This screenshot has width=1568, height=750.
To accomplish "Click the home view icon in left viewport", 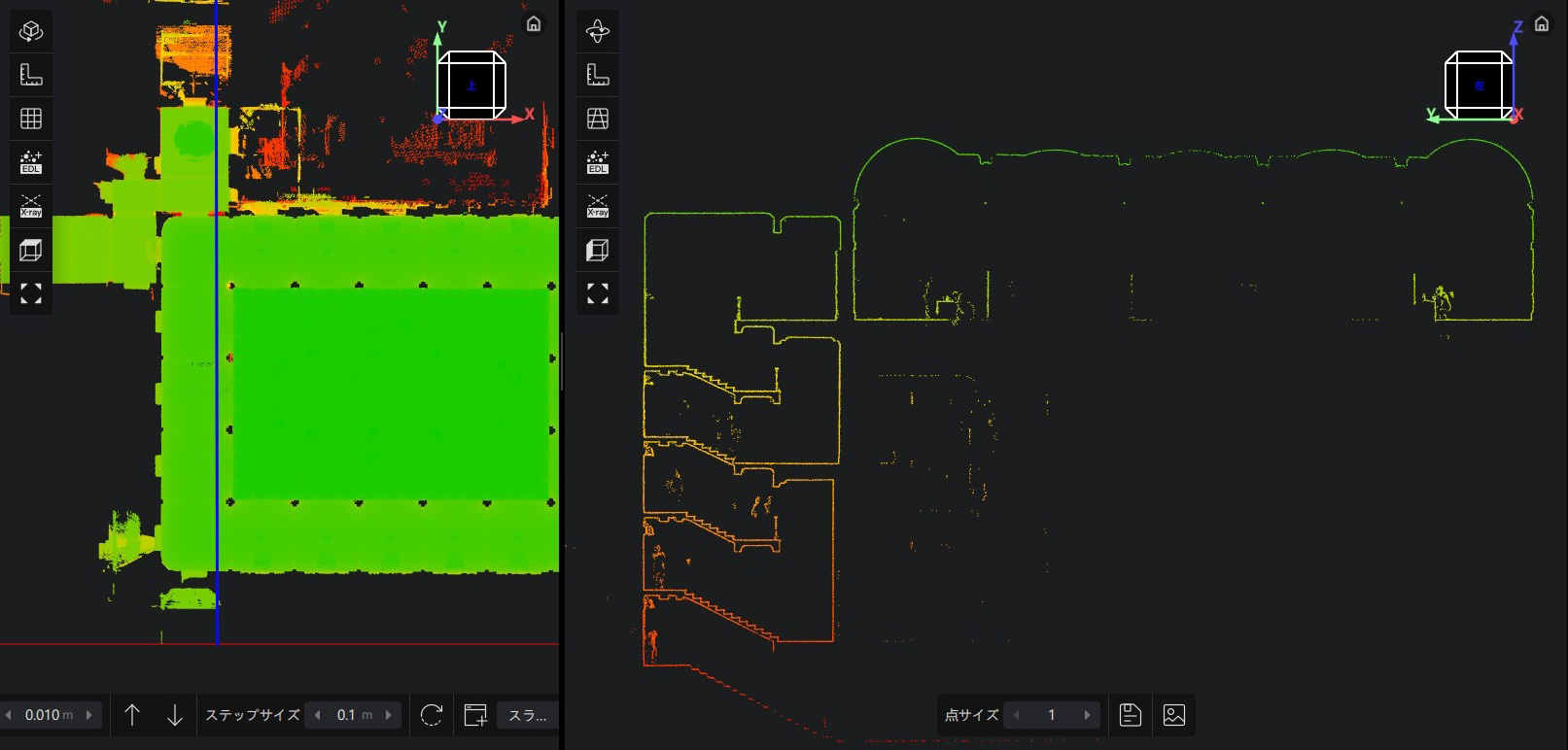I will click(x=534, y=24).
